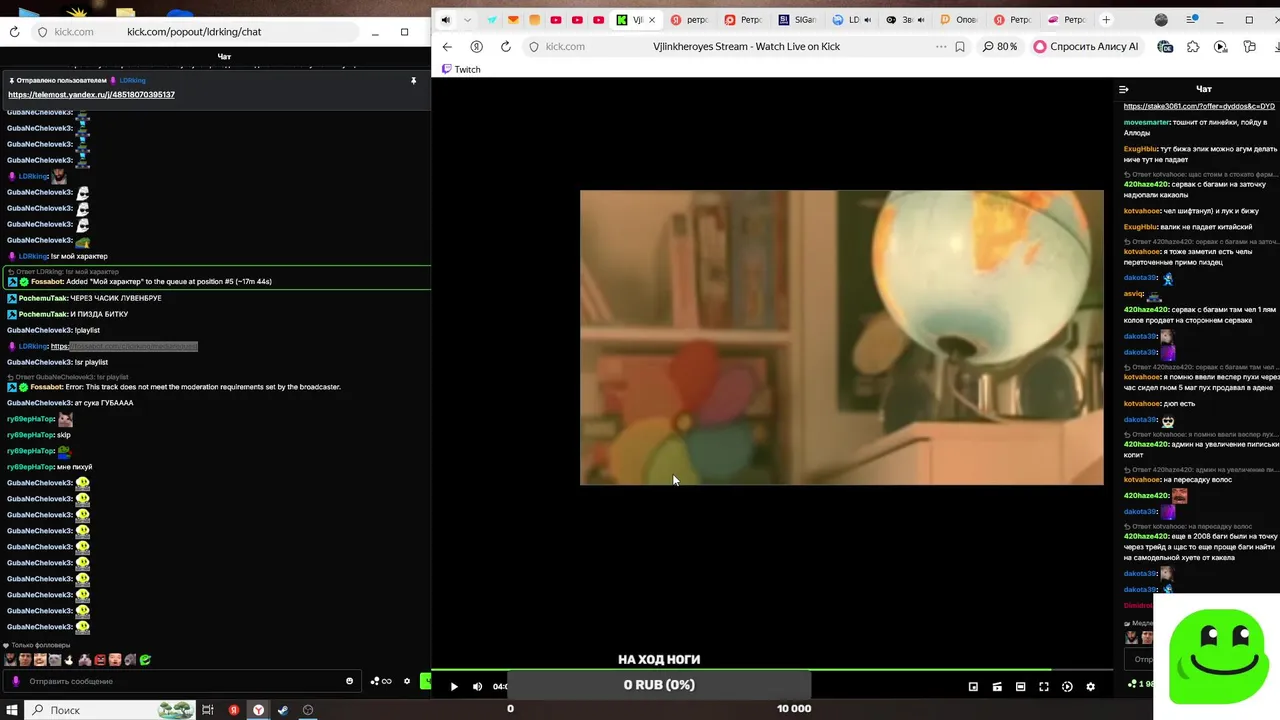The image size is (1280, 720).
Task: Mute audio on the LD tab
Action: click(867, 20)
